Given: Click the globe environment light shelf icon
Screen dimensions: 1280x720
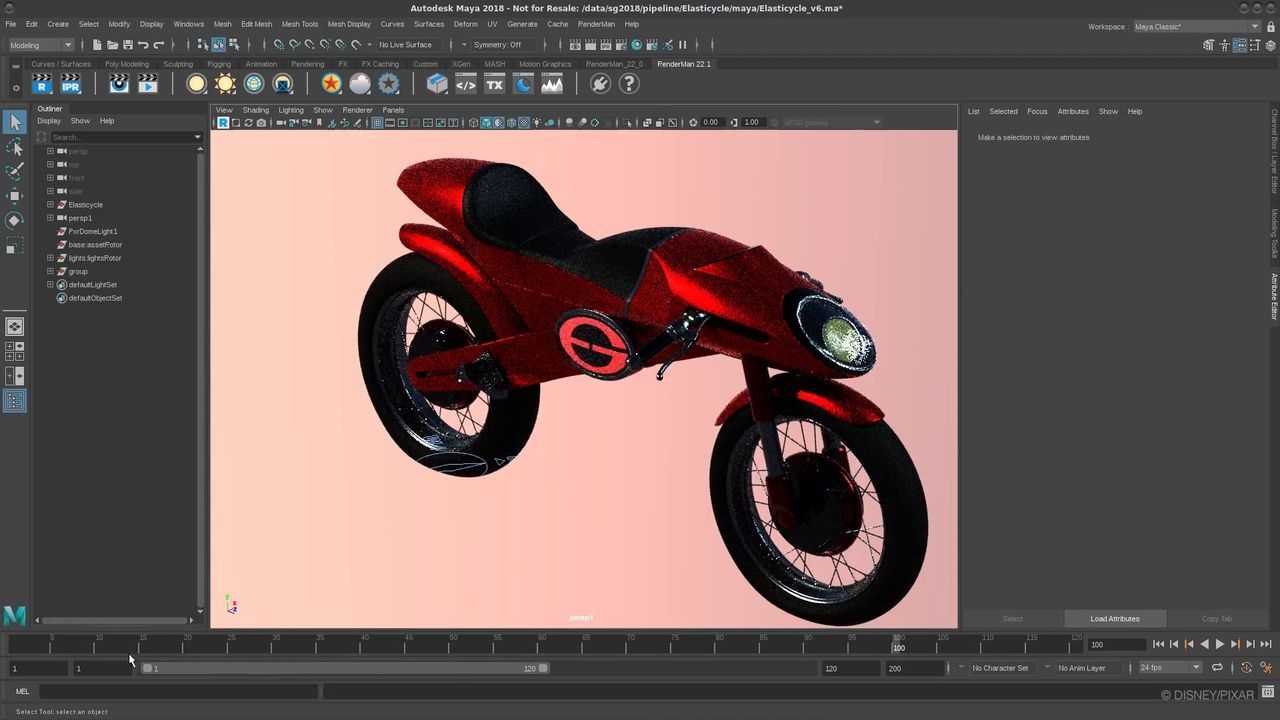Looking at the screenshot, I should point(254,84).
